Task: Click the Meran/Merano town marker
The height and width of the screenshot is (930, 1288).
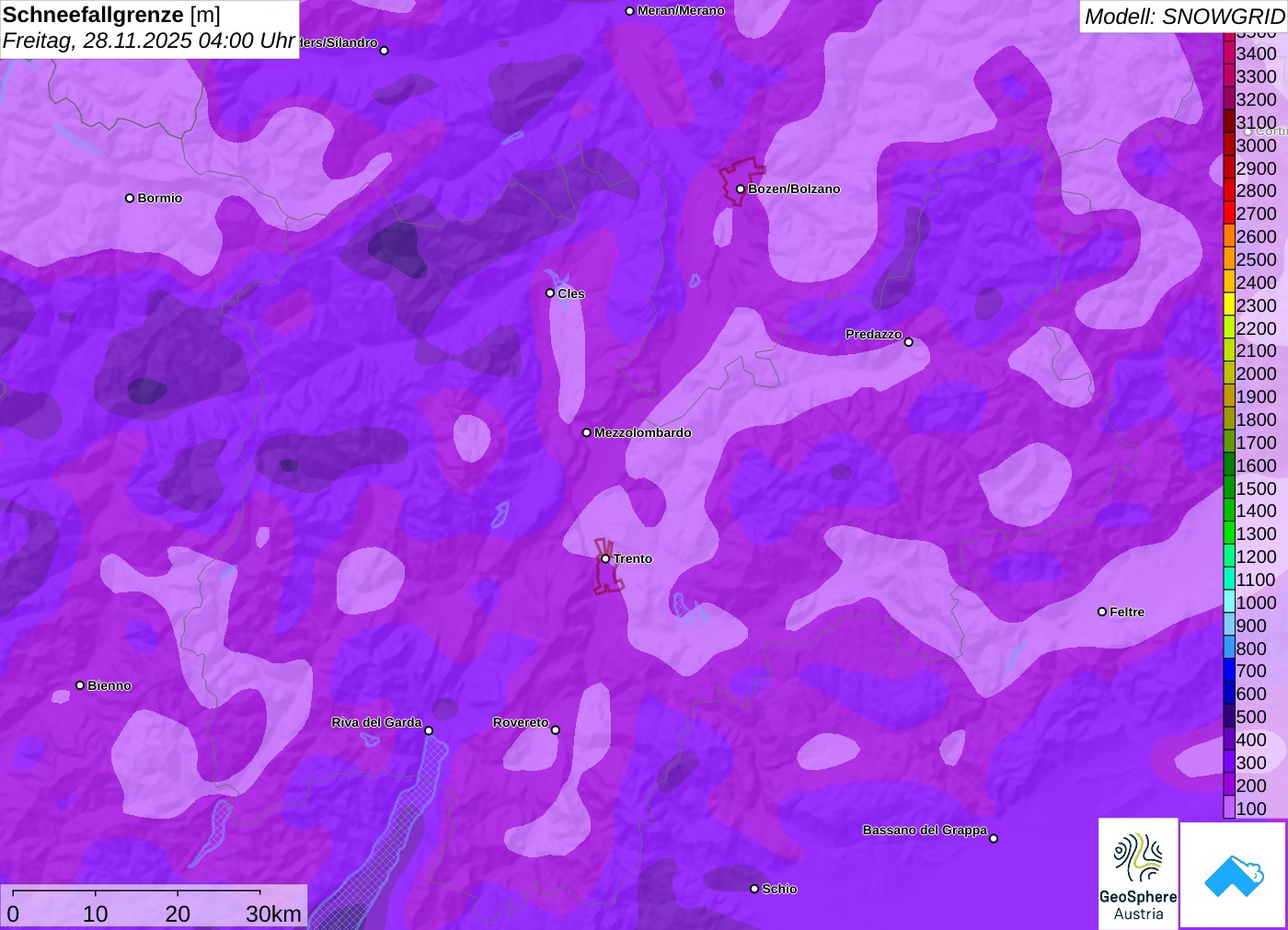Action: (629, 11)
